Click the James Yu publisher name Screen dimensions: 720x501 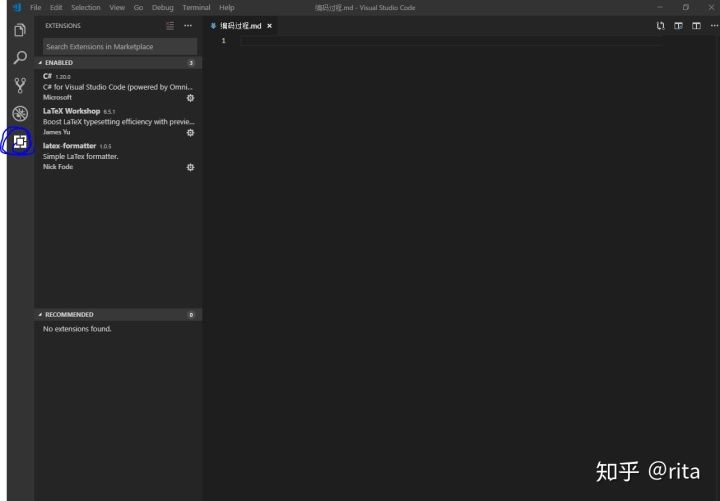[56, 132]
